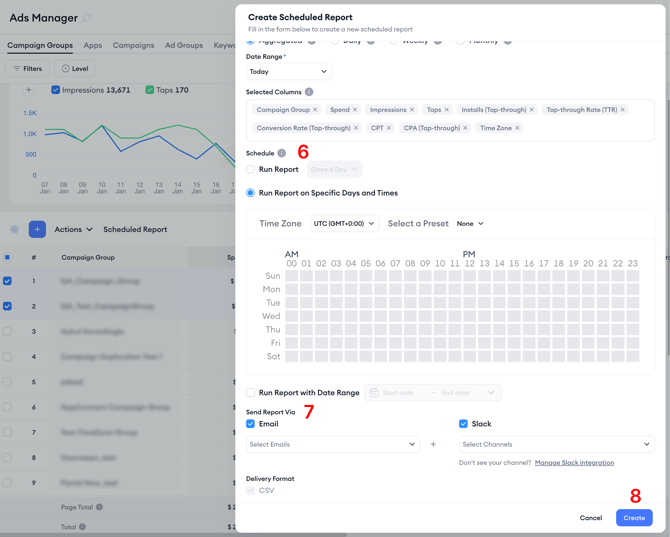
Task: Open the Manage Slack integration link
Action: [x=574, y=463]
